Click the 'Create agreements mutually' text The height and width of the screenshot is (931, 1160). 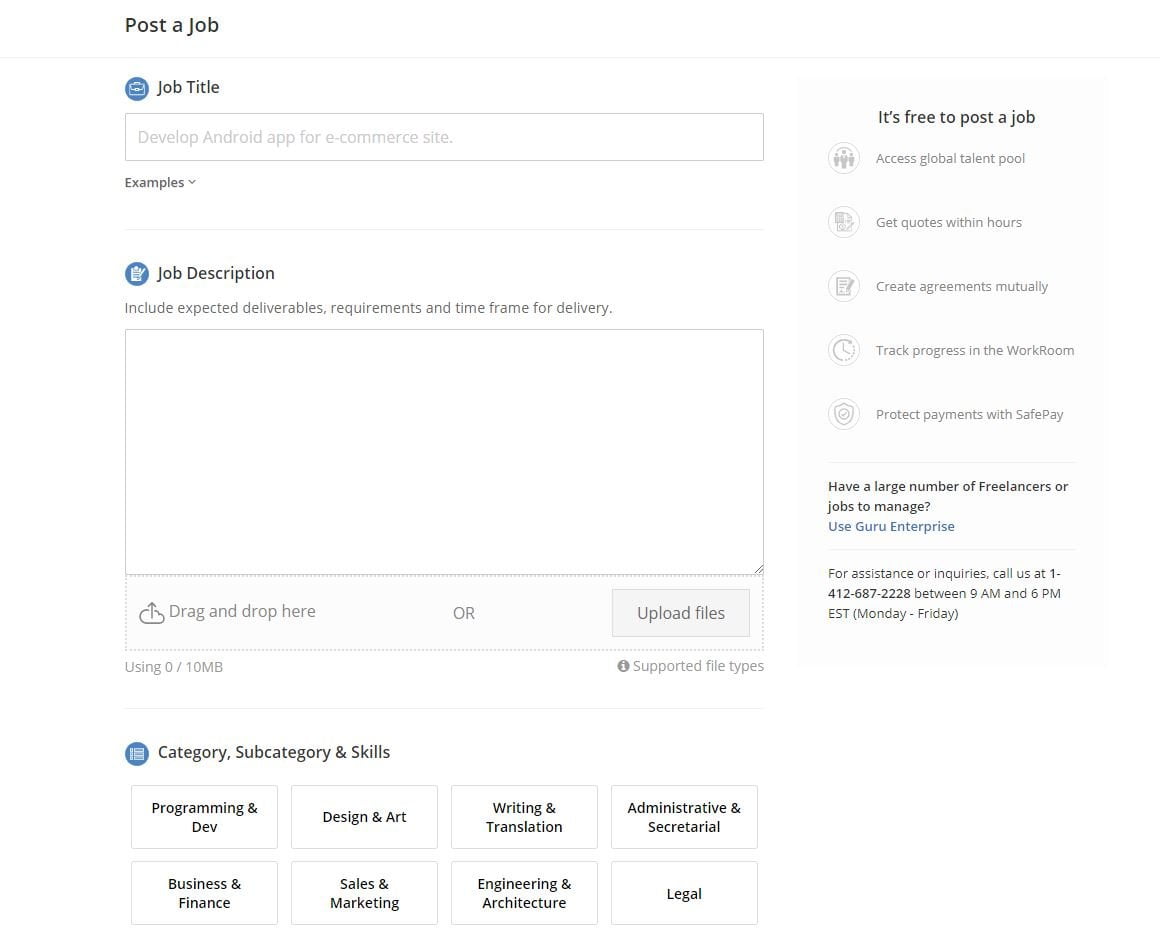[962, 286]
